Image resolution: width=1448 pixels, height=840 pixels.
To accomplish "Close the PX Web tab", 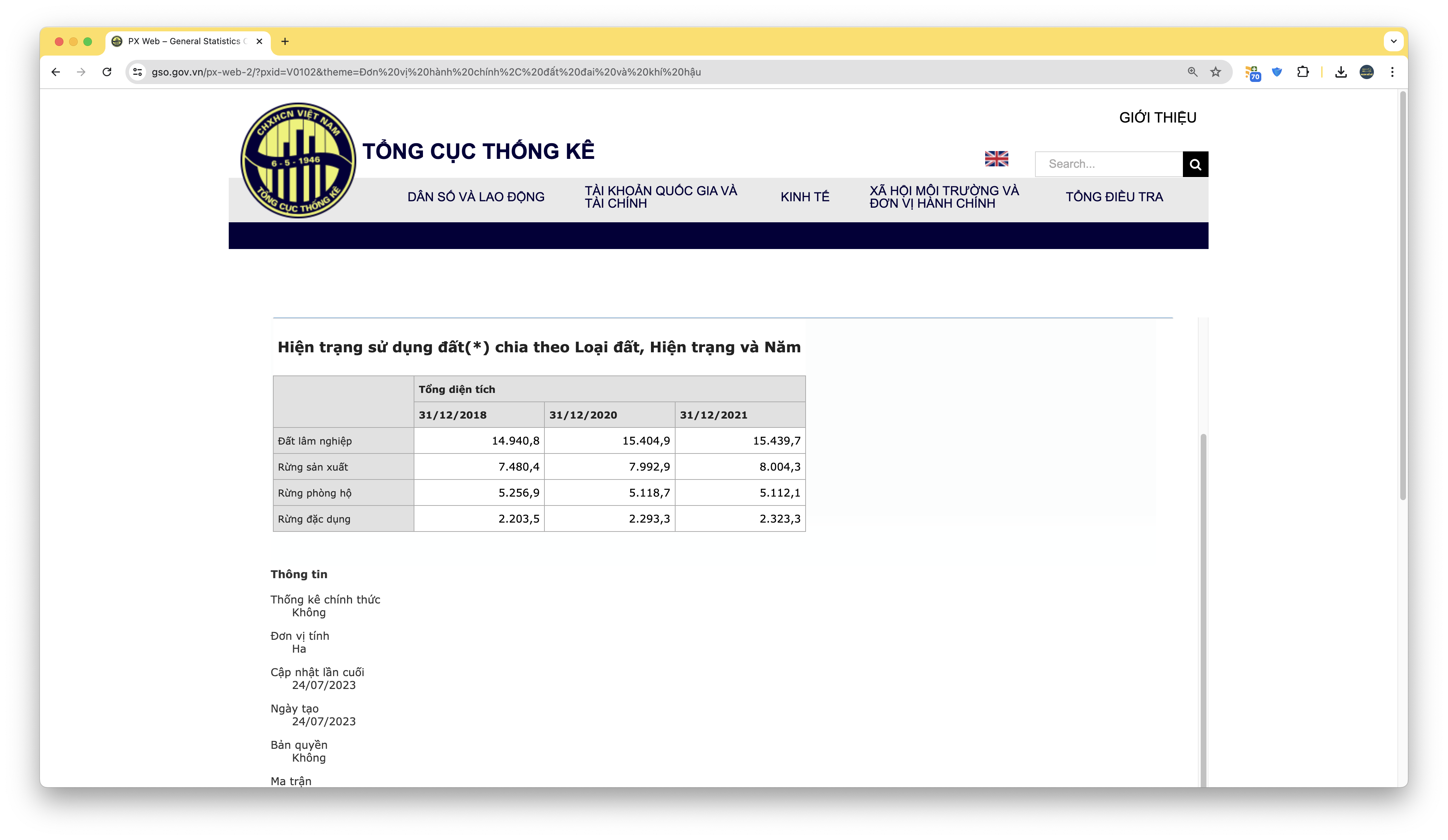I will tap(259, 41).
